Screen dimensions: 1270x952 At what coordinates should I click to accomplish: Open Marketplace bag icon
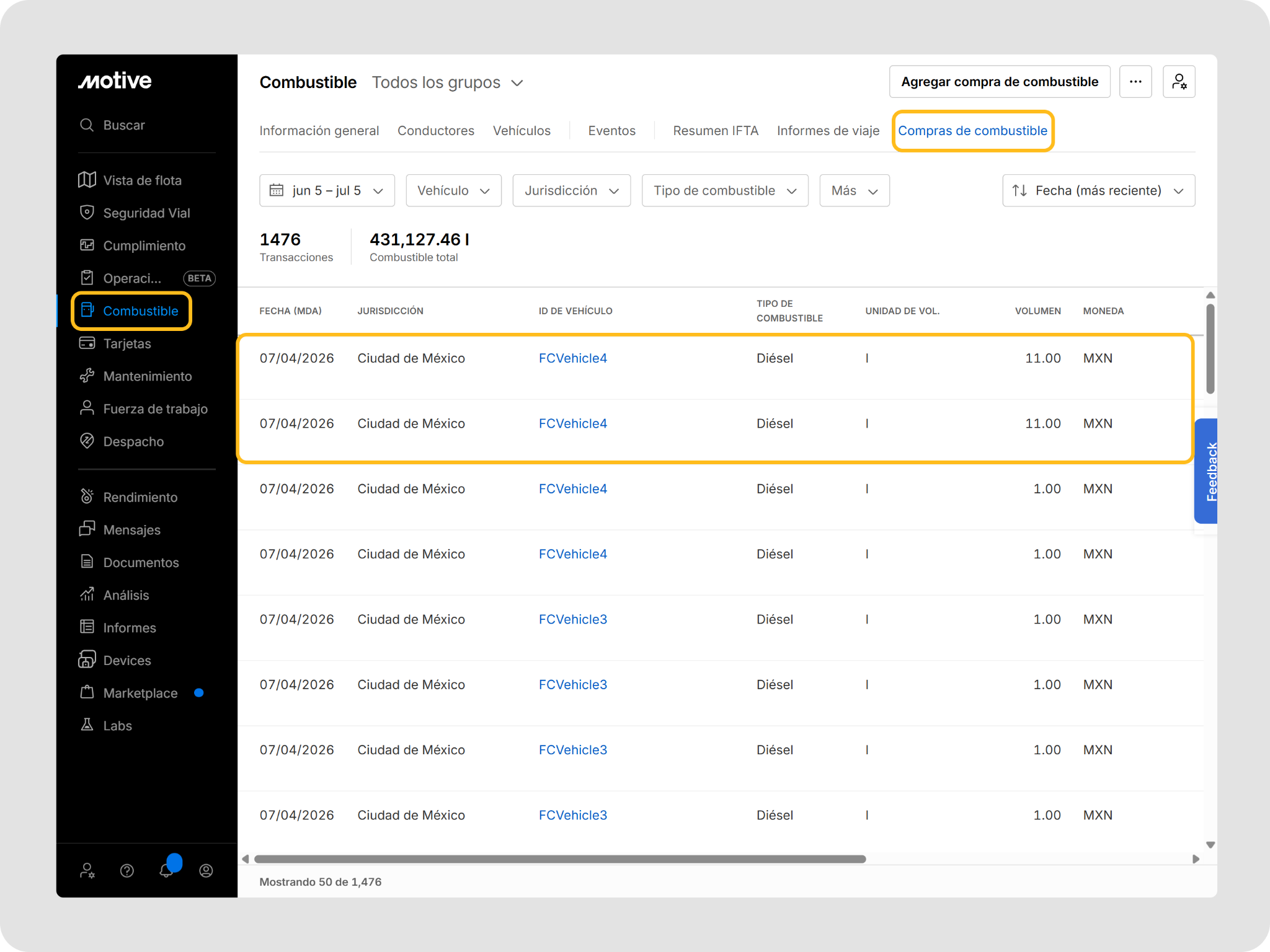[x=87, y=692]
